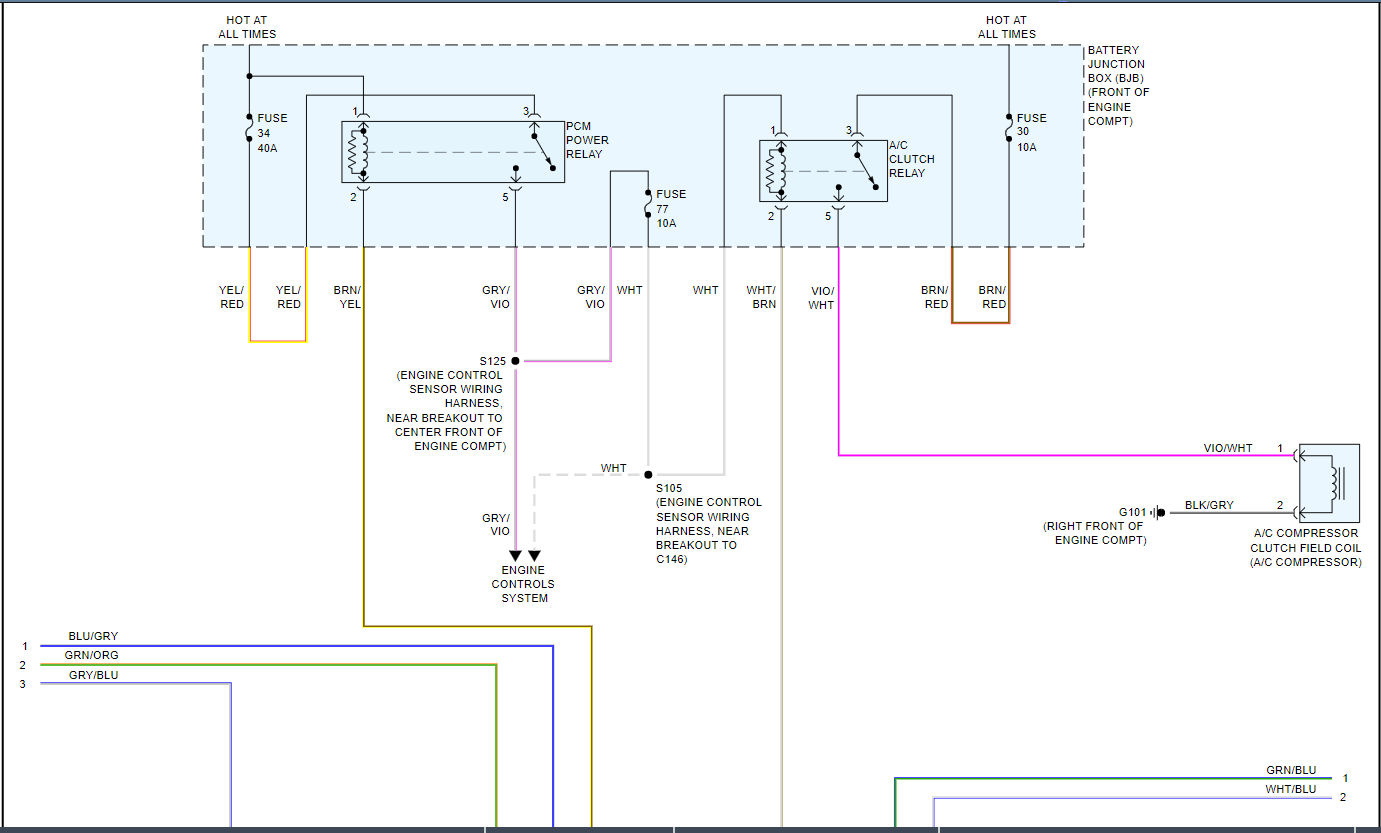The width and height of the screenshot is (1381, 833).
Task: Click the A/C Clutch Relay symbol
Action: coord(823,171)
